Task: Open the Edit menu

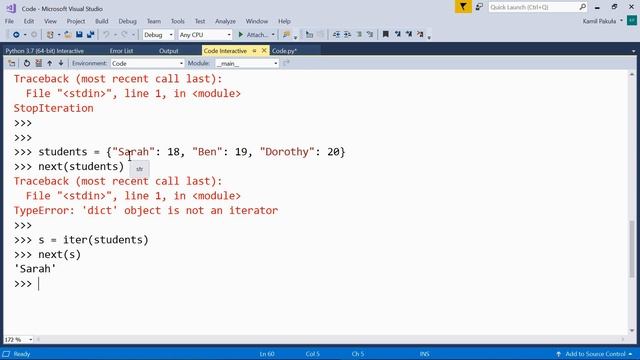Action: point(29,21)
